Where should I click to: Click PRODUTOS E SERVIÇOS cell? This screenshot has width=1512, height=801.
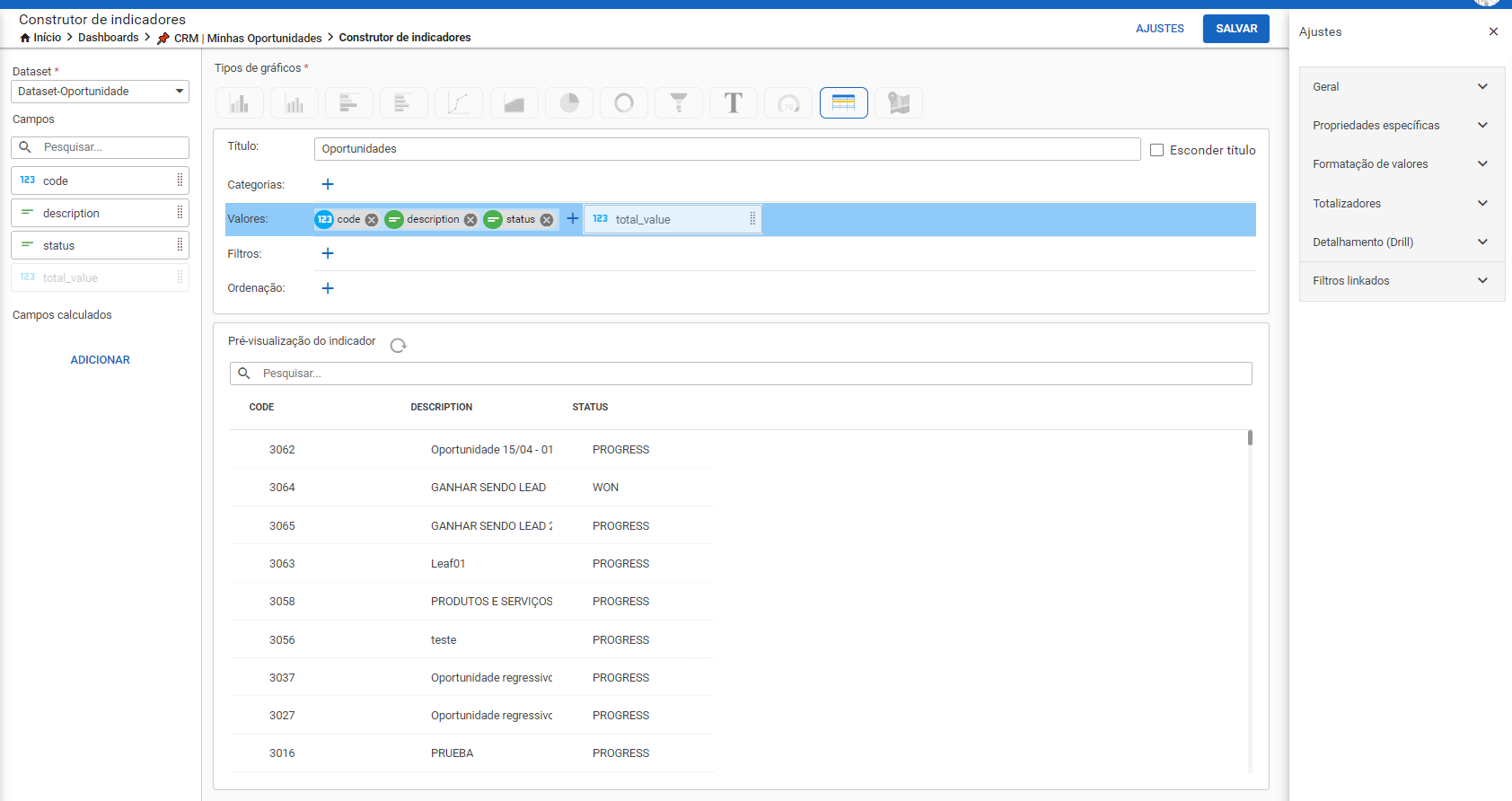pos(491,602)
